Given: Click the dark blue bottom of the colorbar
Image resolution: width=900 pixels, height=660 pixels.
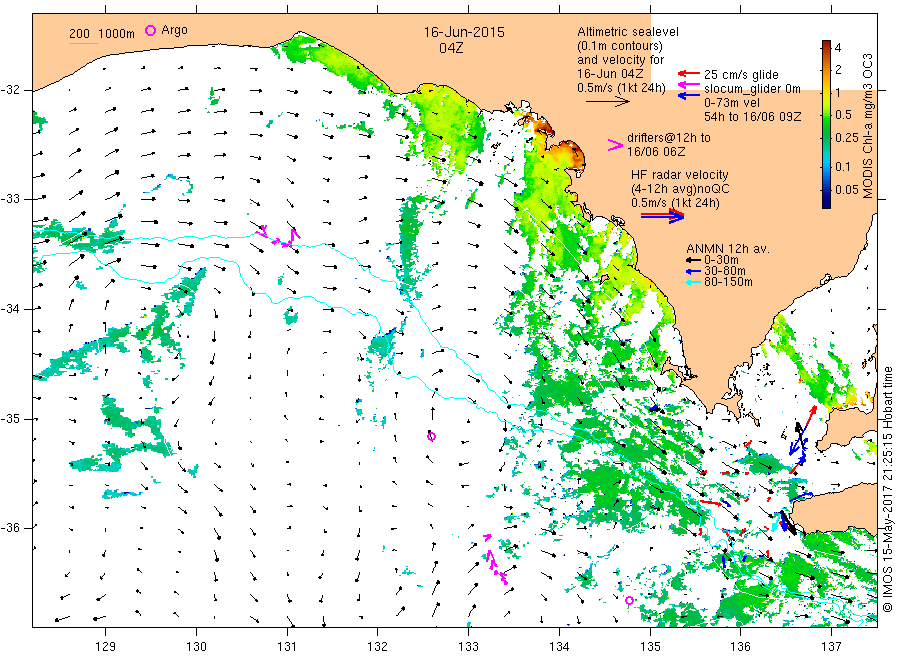Looking at the screenshot, I should tap(826, 202).
